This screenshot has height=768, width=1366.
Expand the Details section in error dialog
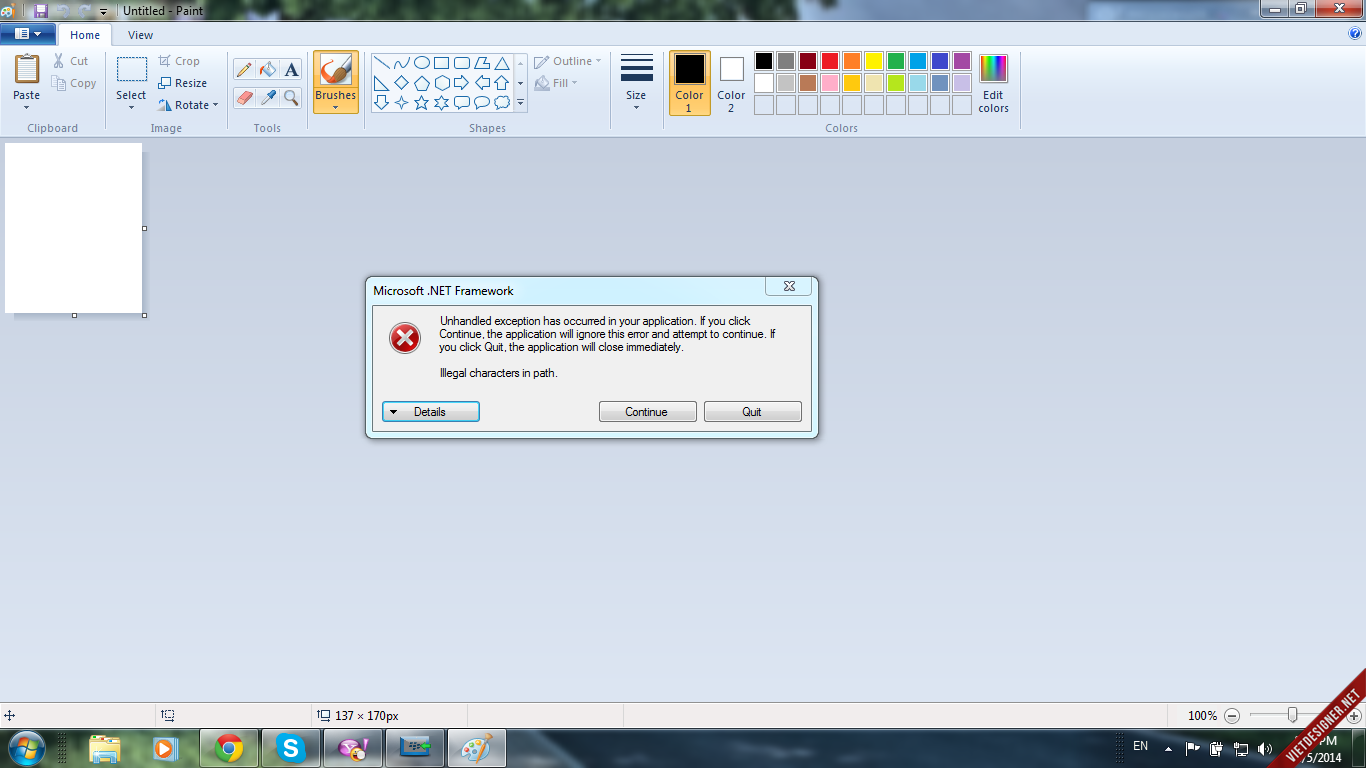point(431,412)
